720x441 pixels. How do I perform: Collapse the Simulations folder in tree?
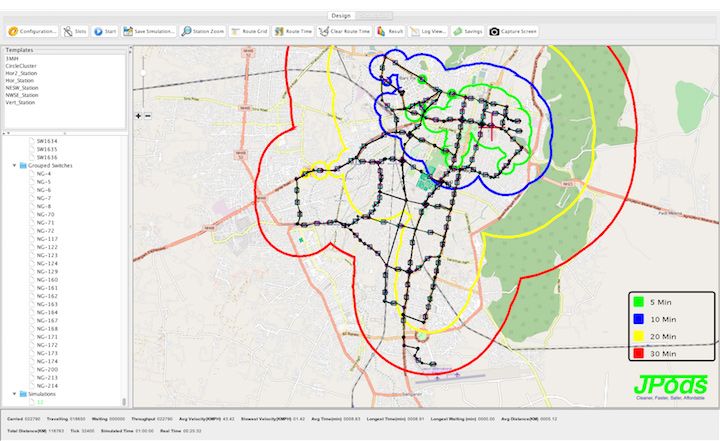point(14,394)
